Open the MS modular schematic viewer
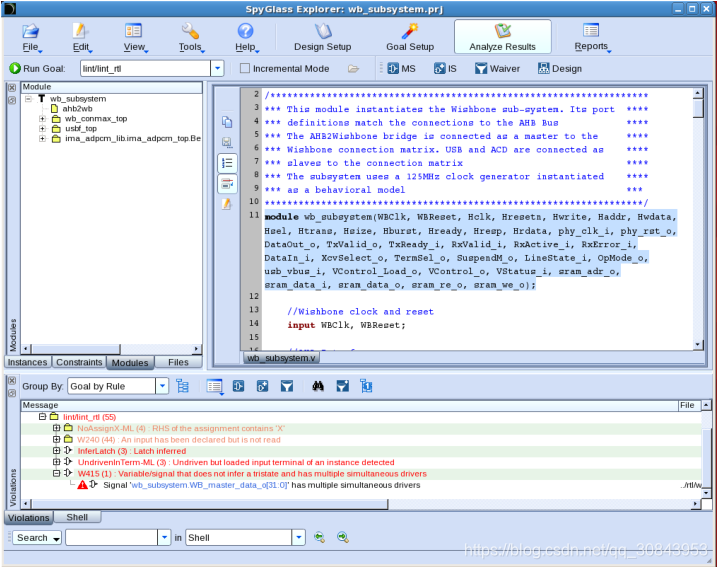 click(x=402, y=69)
